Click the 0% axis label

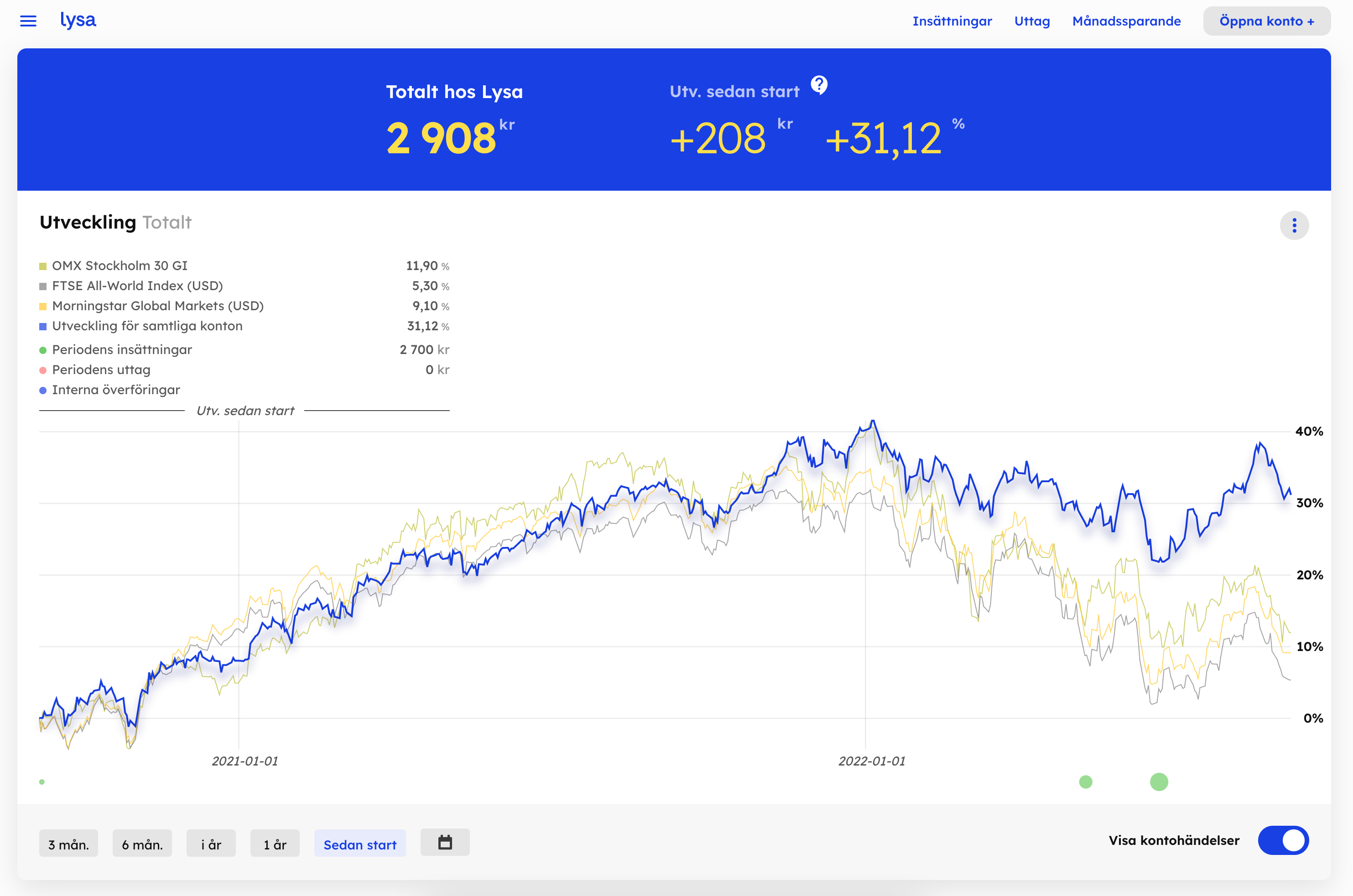coord(1313,718)
